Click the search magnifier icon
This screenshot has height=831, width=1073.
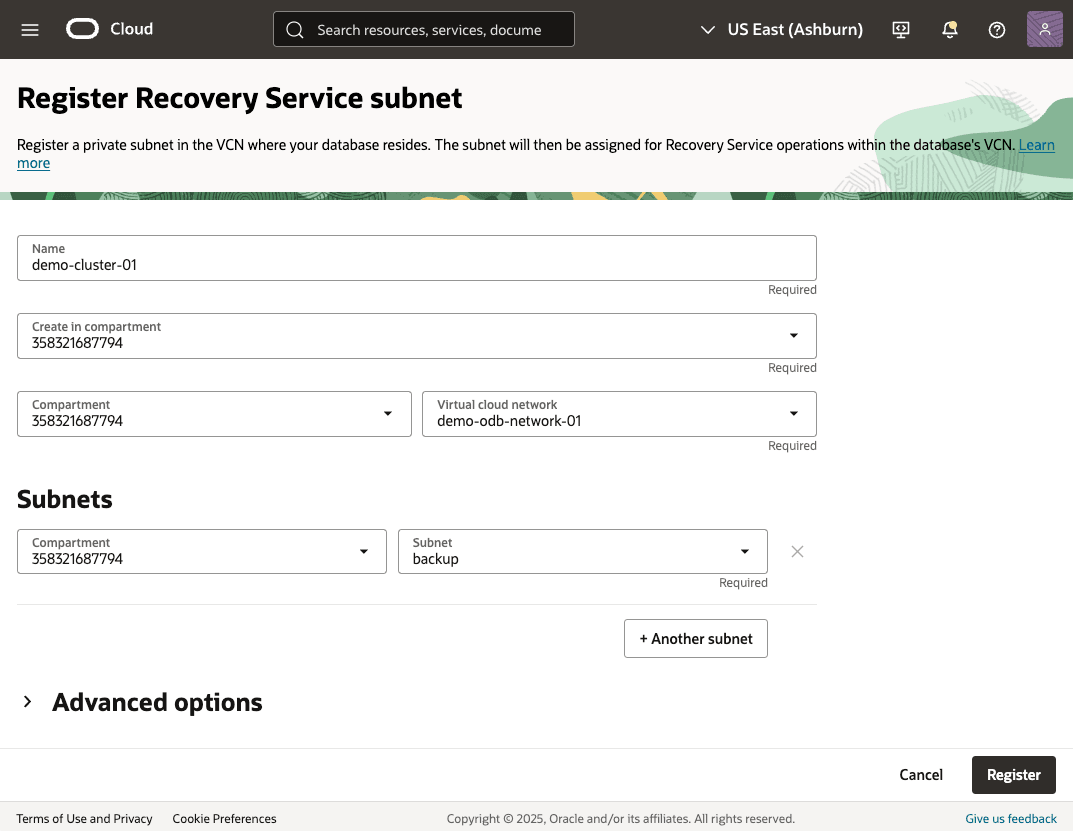295,29
